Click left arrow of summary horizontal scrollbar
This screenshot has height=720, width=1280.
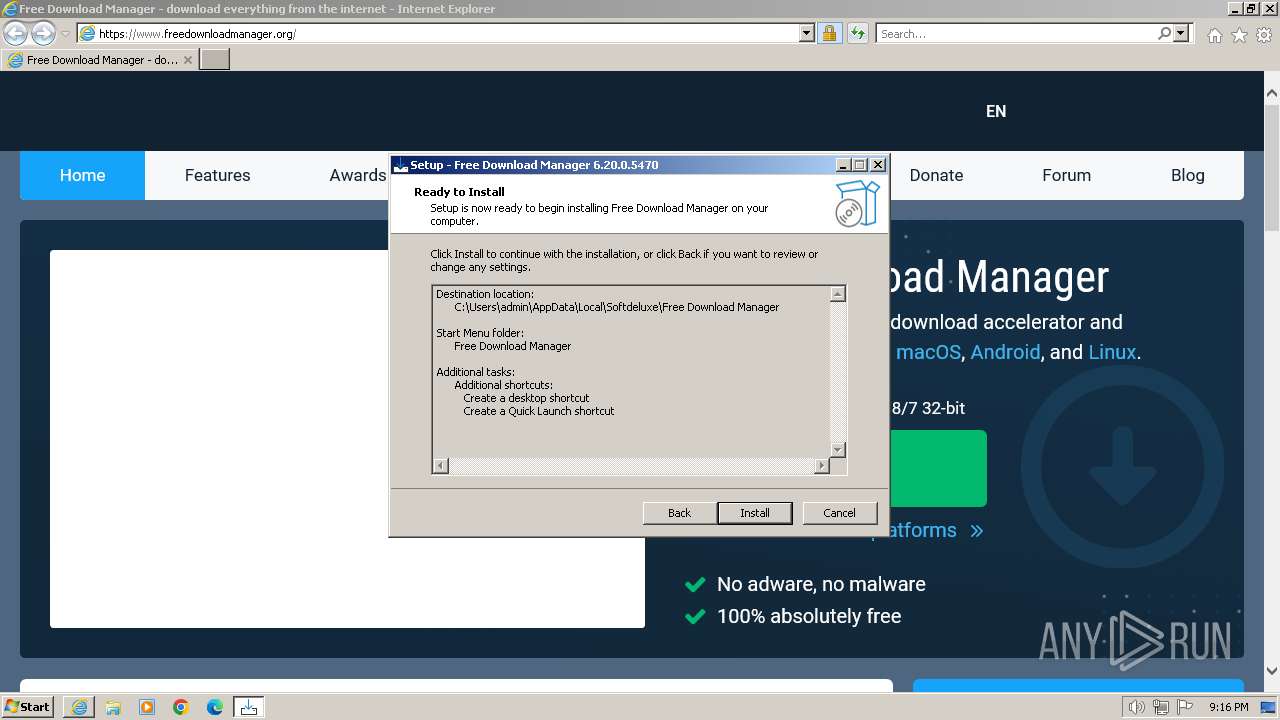(440, 466)
